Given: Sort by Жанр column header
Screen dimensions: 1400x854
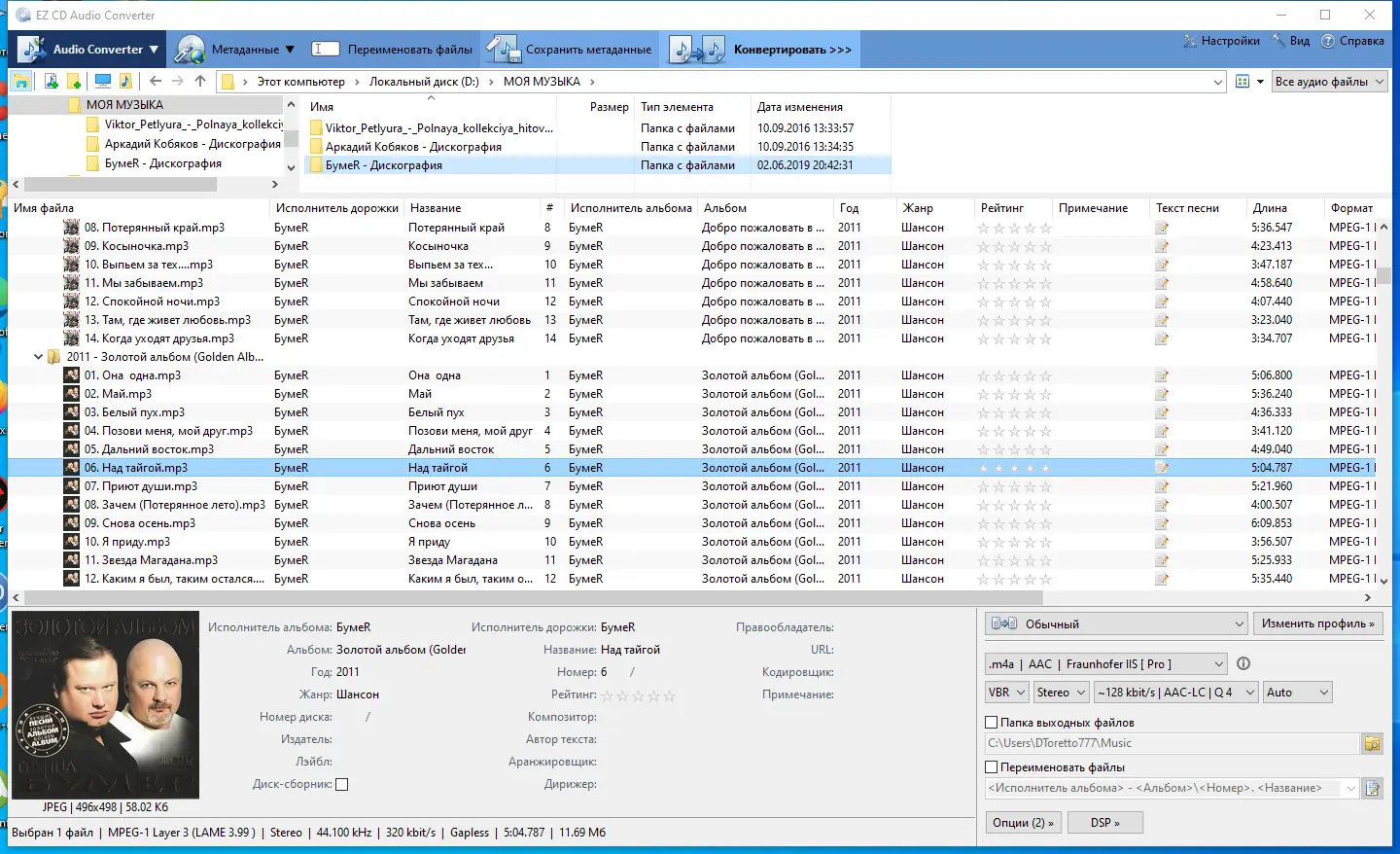Looking at the screenshot, I should coord(918,208).
